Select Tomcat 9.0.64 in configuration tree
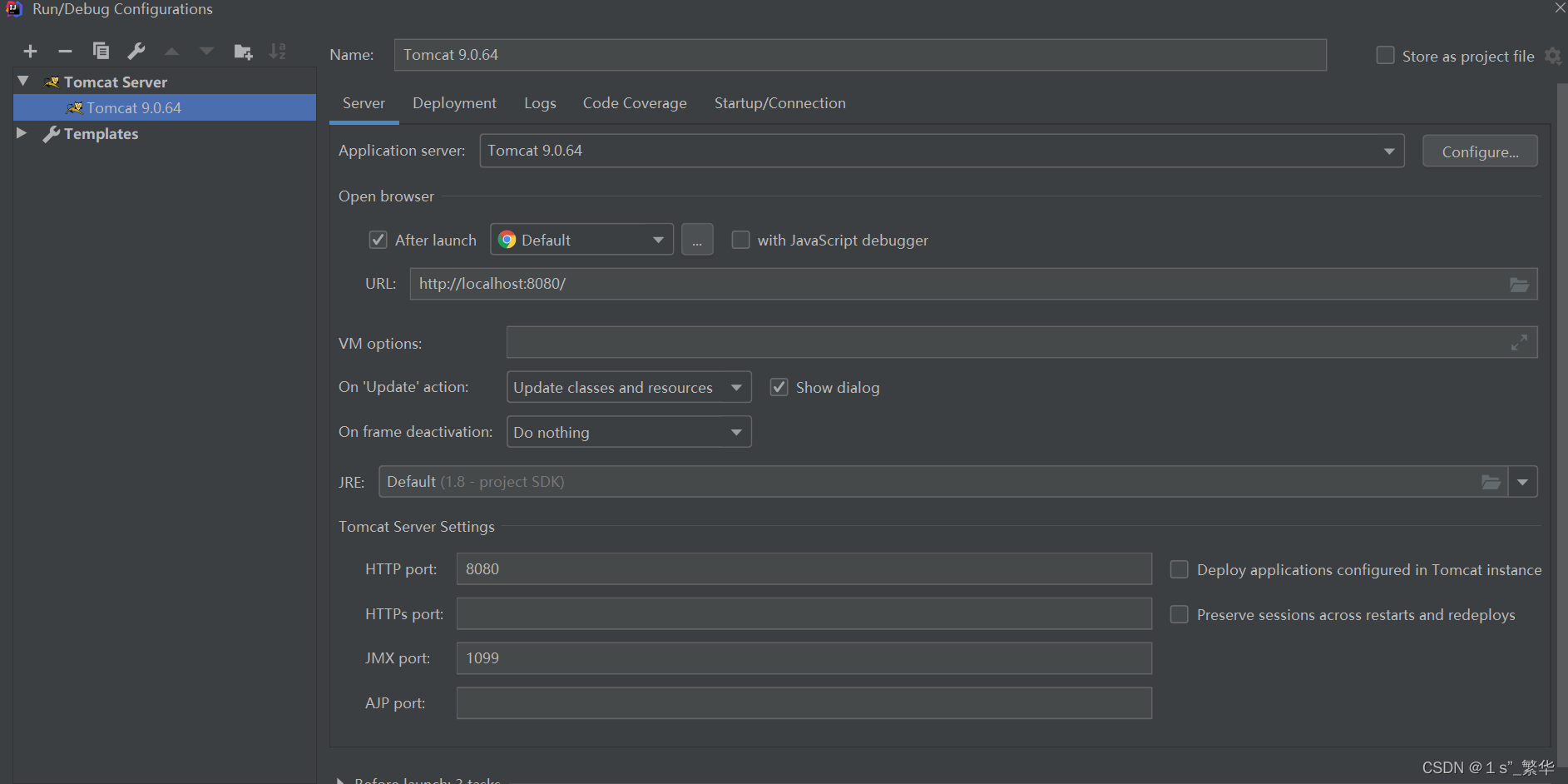 click(x=165, y=108)
